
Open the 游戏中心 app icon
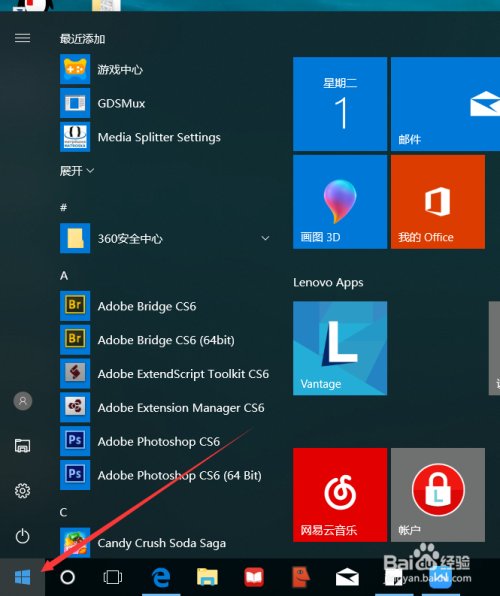75,69
